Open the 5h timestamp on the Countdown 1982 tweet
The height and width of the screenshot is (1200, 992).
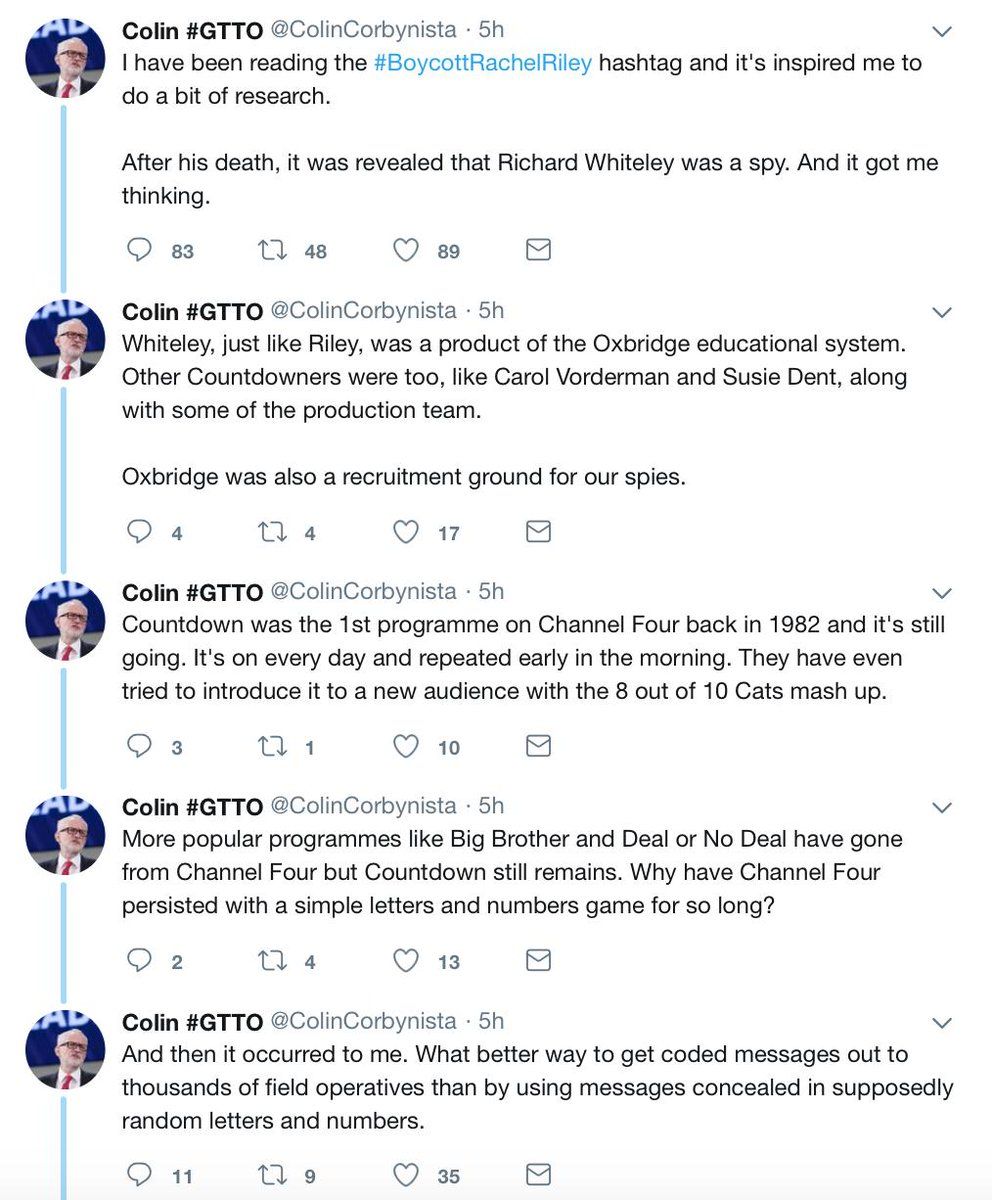point(491,592)
